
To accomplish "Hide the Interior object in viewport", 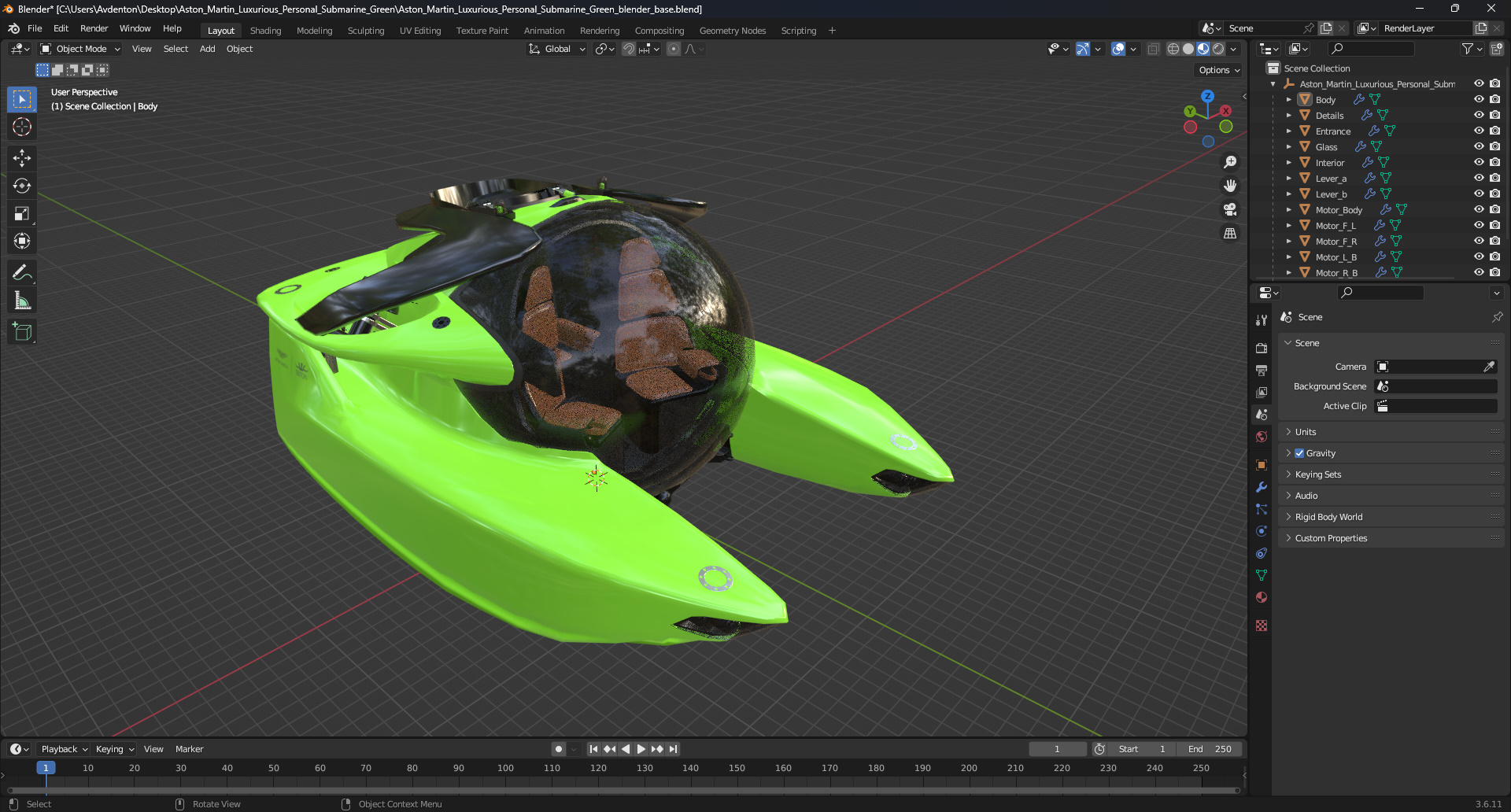I will (1479, 162).
